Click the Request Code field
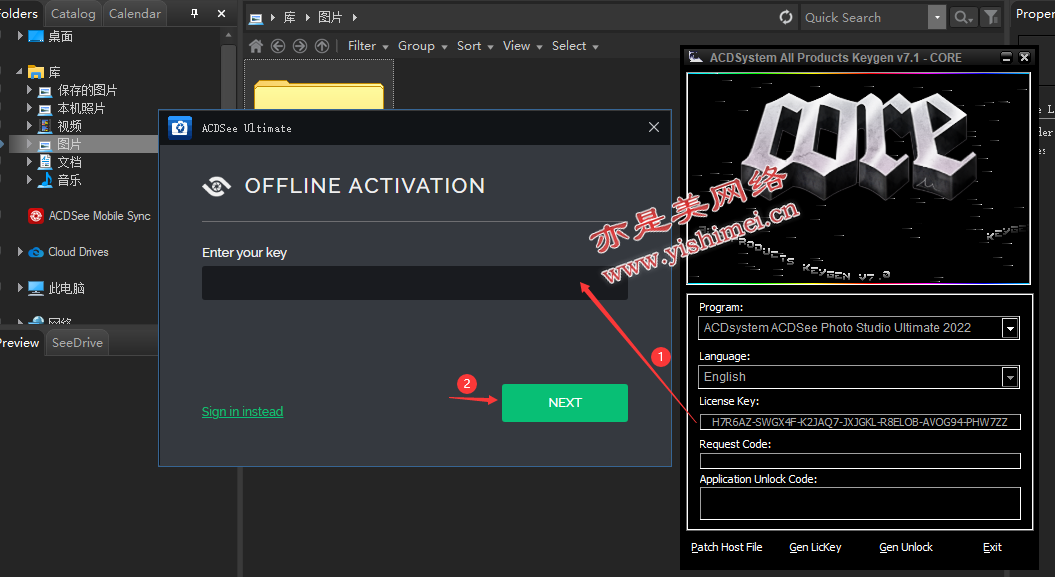 pos(860,461)
